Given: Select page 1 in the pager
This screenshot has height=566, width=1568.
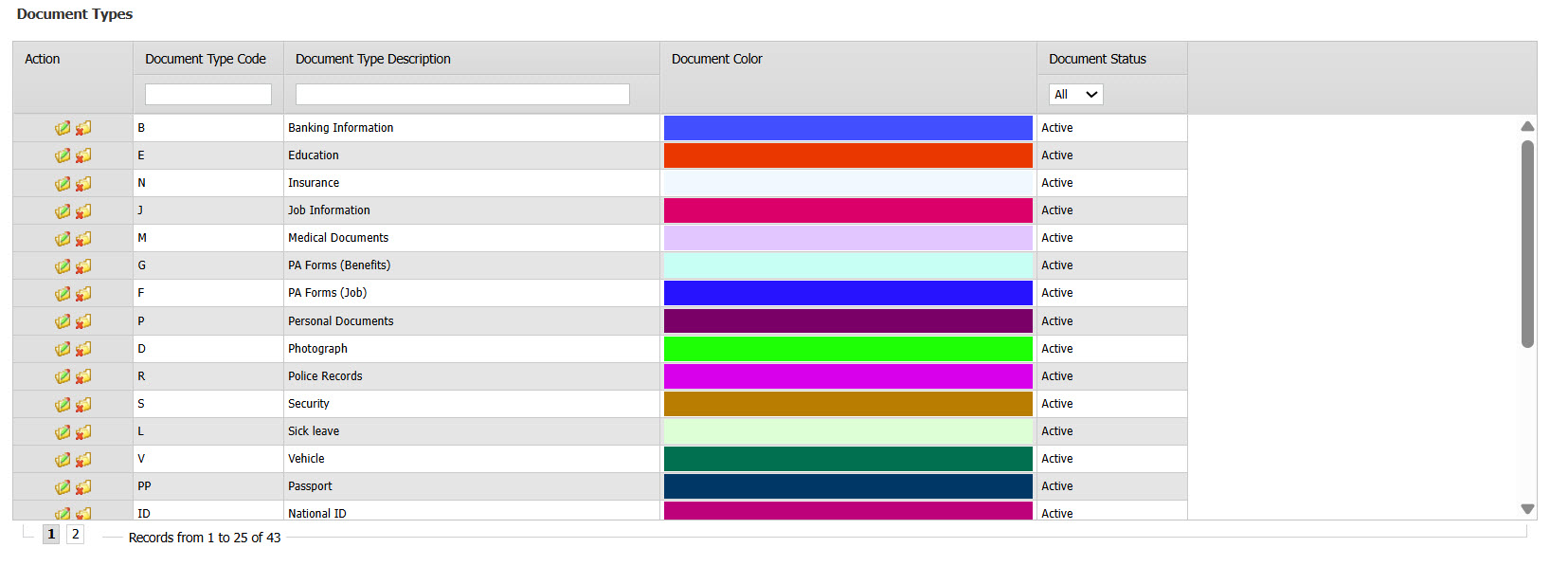Looking at the screenshot, I should [x=51, y=534].
